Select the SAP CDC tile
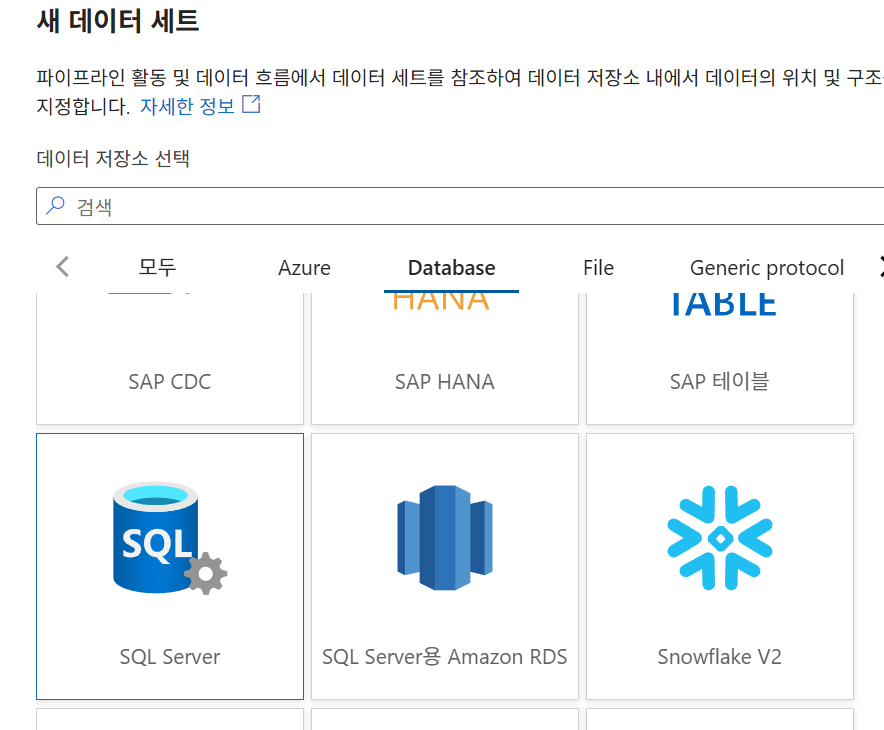The height and width of the screenshot is (730, 884). pos(170,359)
